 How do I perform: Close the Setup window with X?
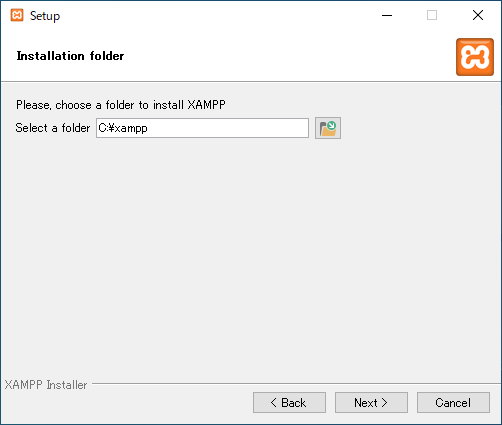(478, 15)
